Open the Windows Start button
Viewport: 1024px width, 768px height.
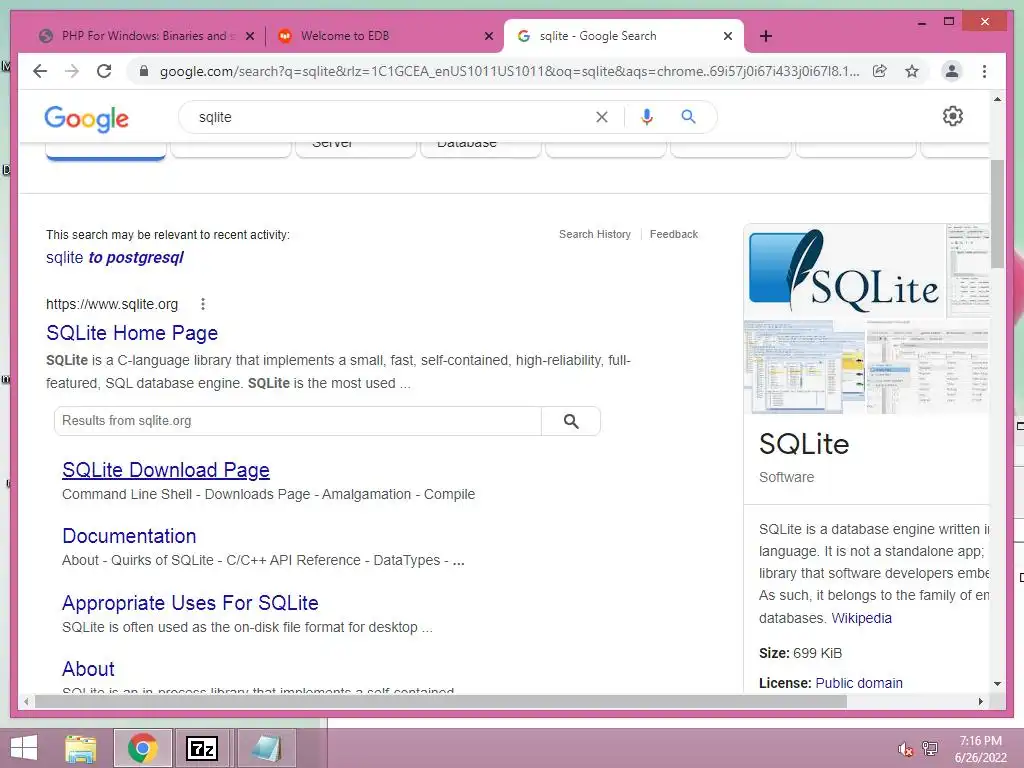(x=24, y=748)
